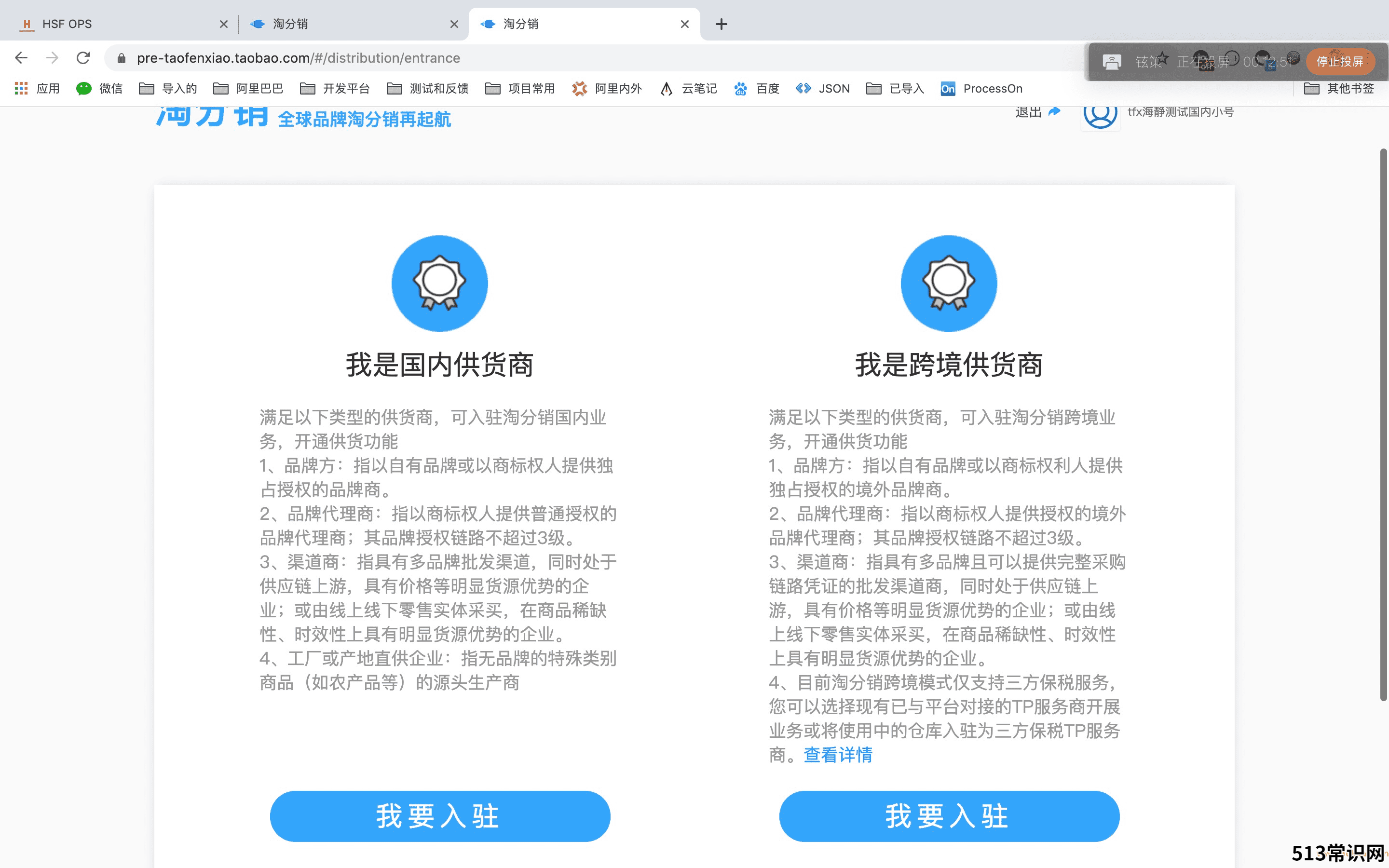Click the 我是跨境供货商 heading
This screenshot has height=868, width=1389.
tap(949, 365)
